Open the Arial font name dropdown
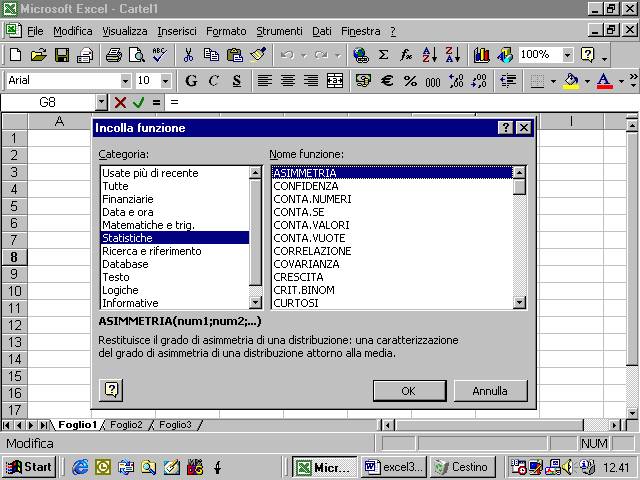This screenshot has height=480, width=640. tap(125, 81)
